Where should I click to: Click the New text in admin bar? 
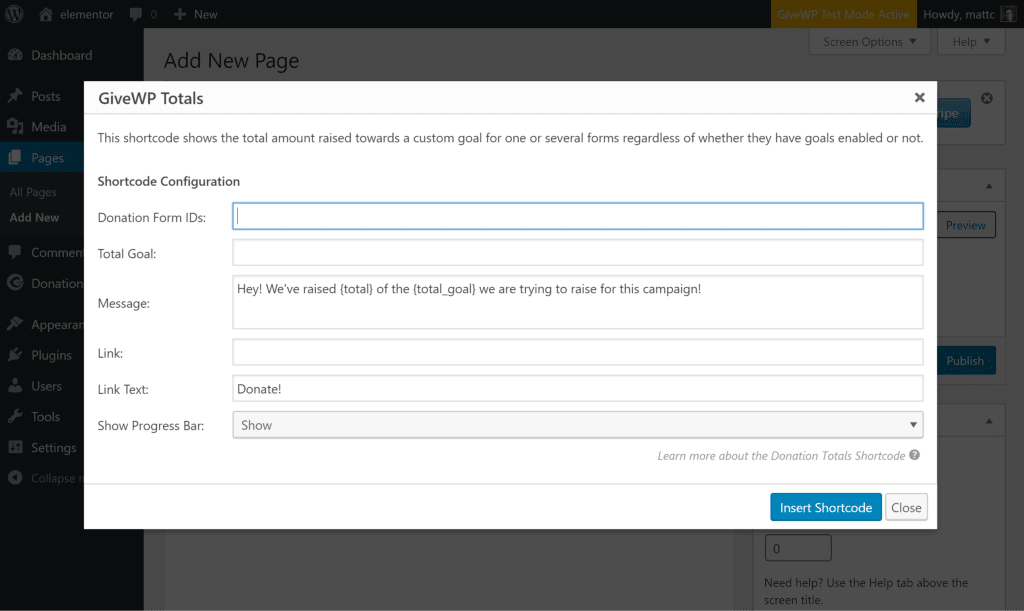[205, 14]
